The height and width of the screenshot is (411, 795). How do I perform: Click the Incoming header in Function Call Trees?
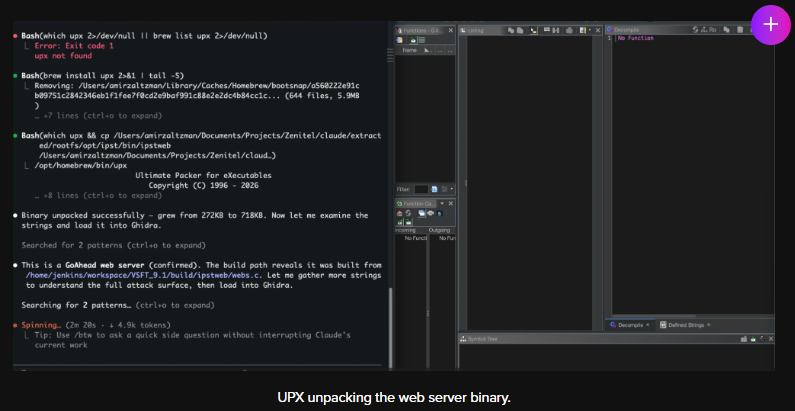tap(406, 230)
